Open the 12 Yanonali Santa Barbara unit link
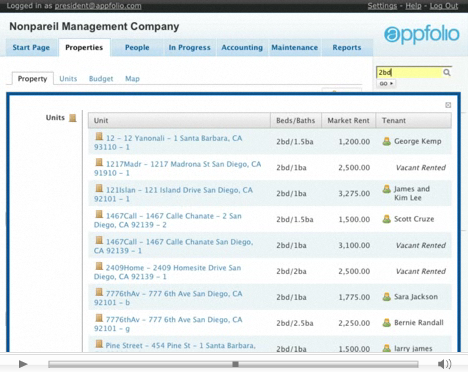 point(168,142)
